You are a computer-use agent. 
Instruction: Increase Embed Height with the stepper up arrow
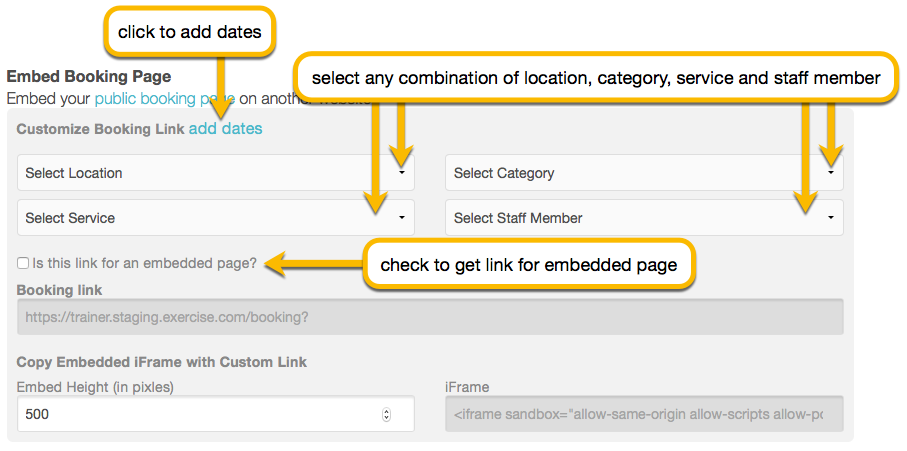386,411
